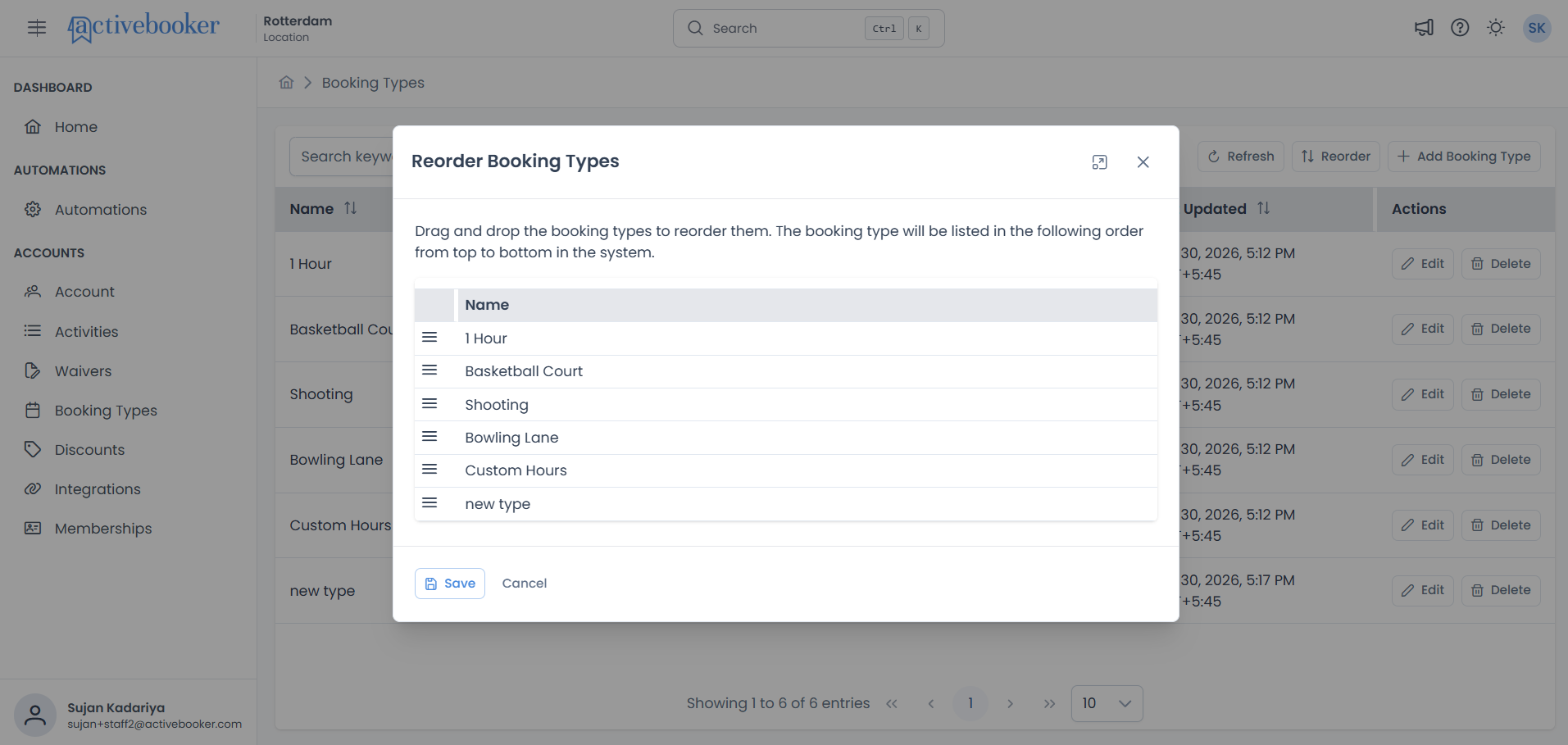Toggle light/dark theme sun icon
1568x745 pixels.
[1496, 28]
